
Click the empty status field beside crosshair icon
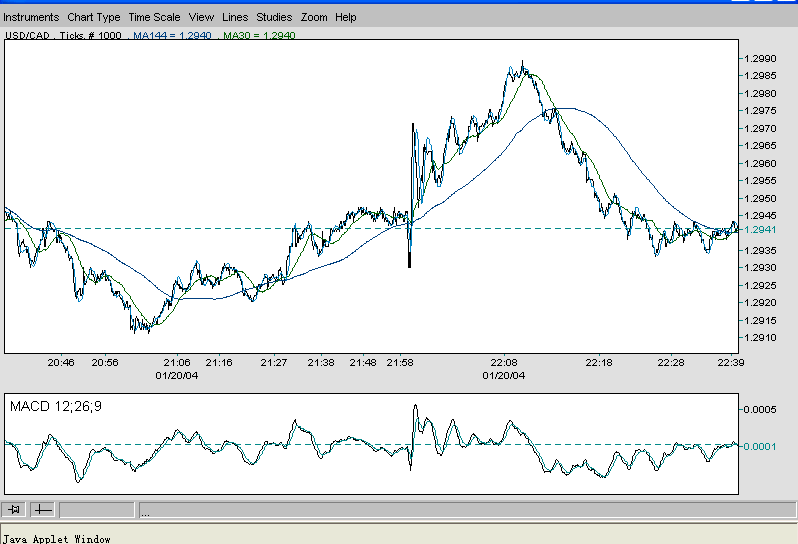pos(97,509)
